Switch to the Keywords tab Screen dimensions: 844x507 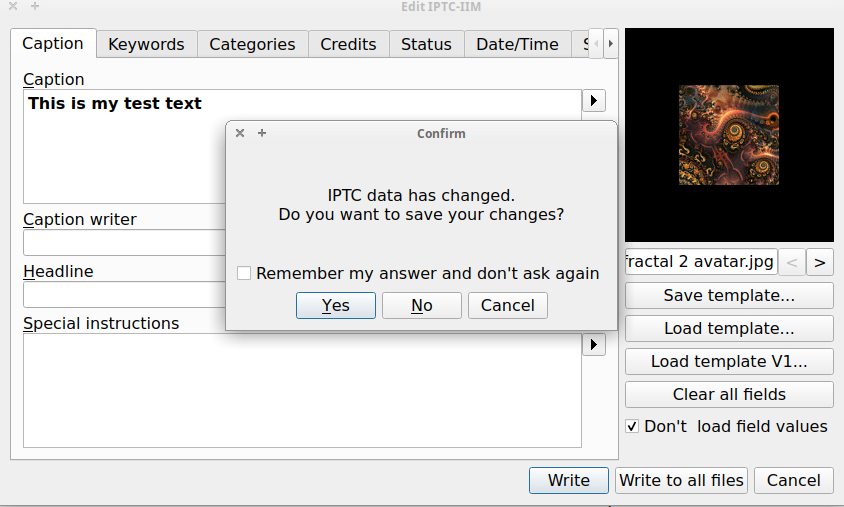[x=146, y=44]
